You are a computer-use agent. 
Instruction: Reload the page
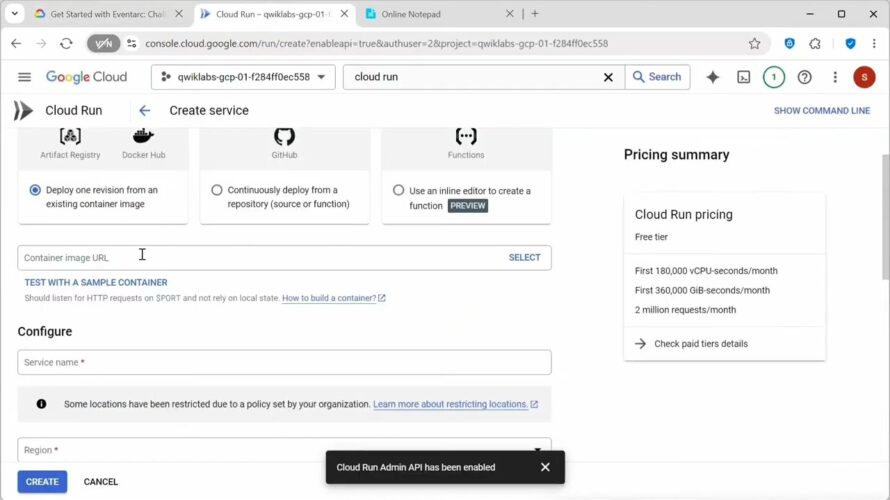[66, 43]
